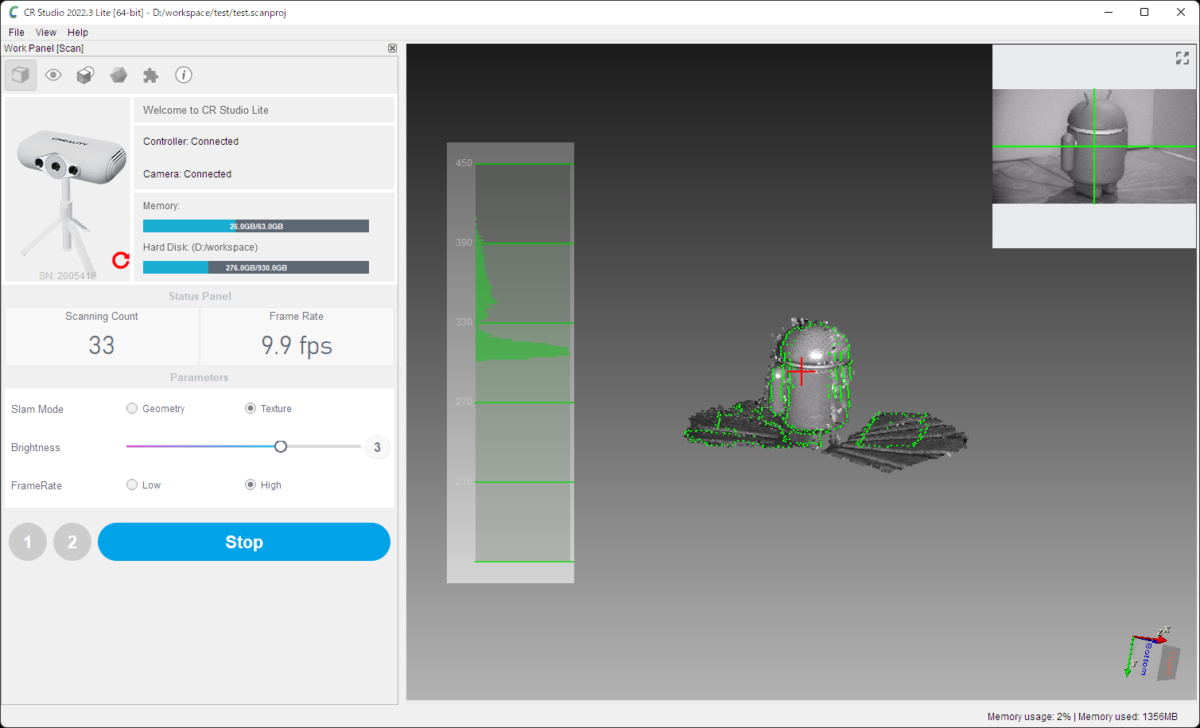Select Low FrameRate option
Screen dimensions: 1200x728
click(x=132, y=485)
